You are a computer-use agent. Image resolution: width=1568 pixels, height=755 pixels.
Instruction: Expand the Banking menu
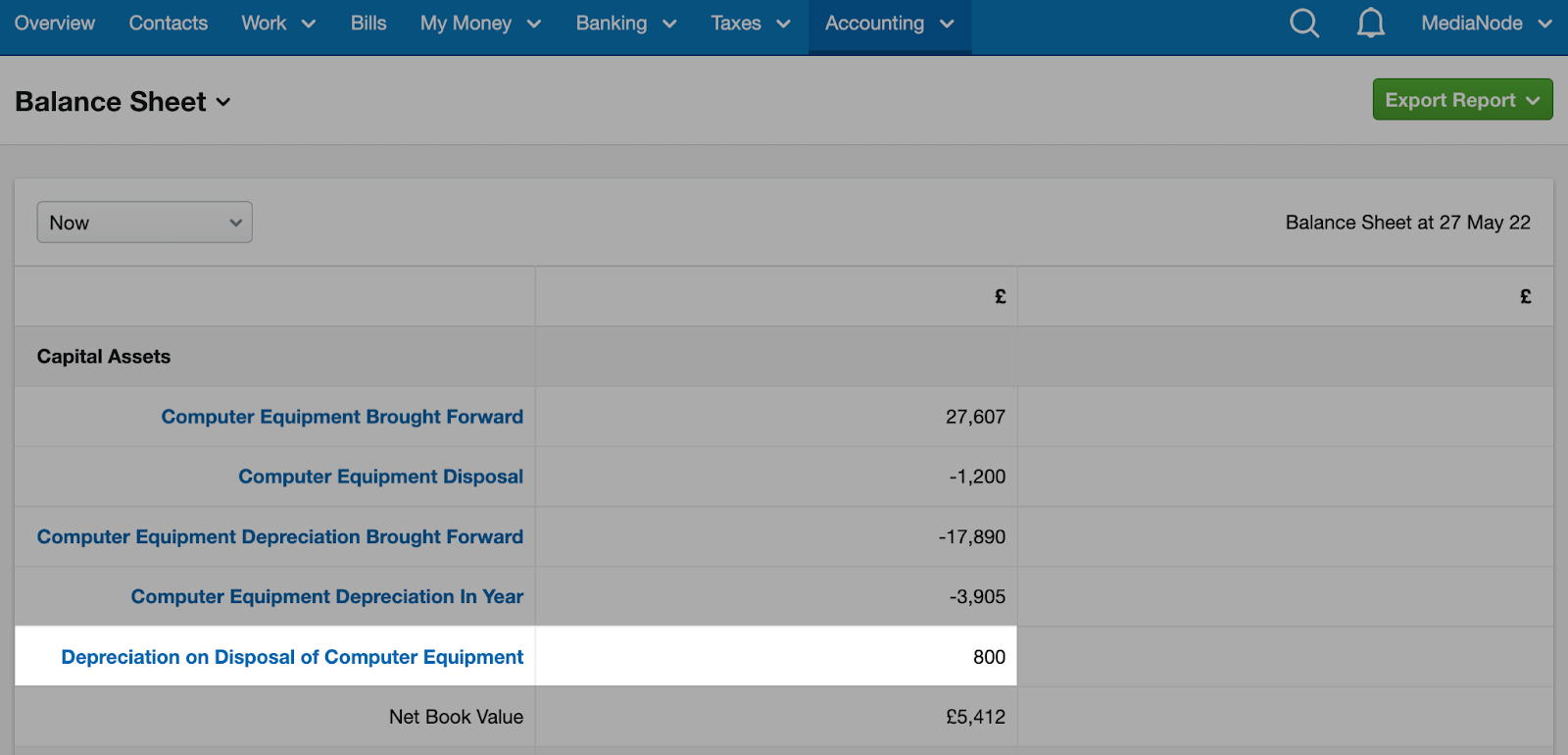pos(626,23)
